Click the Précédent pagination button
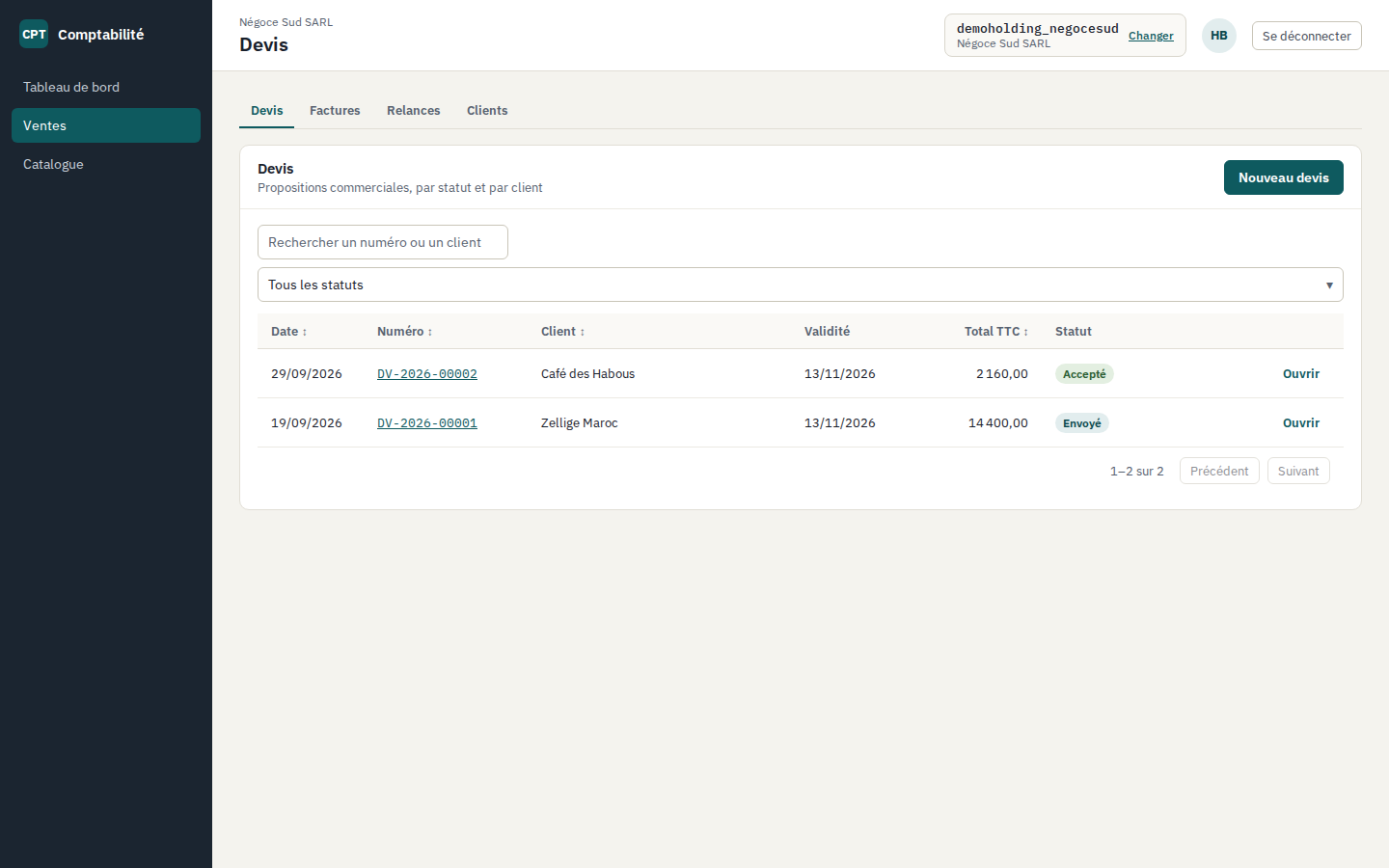 click(x=1219, y=471)
